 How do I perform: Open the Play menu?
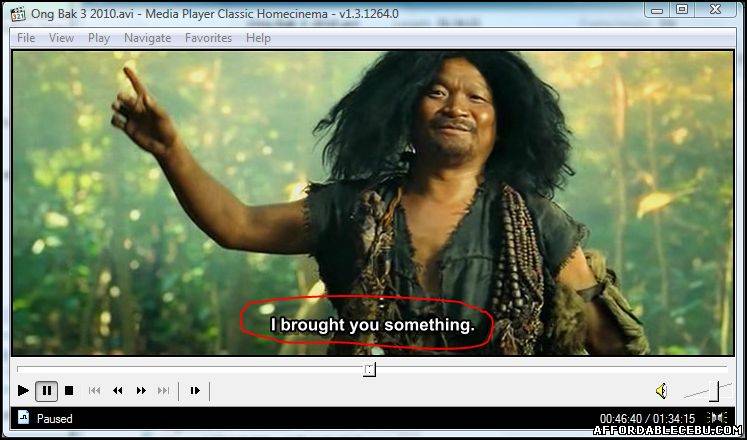point(99,38)
